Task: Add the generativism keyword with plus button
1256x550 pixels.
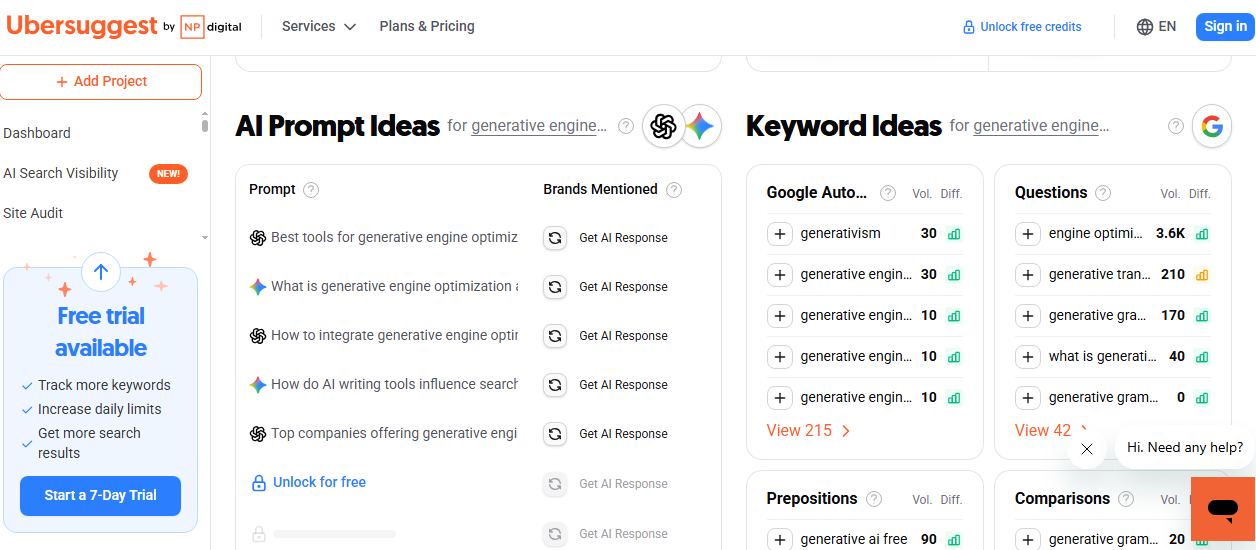Action: [x=780, y=234]
